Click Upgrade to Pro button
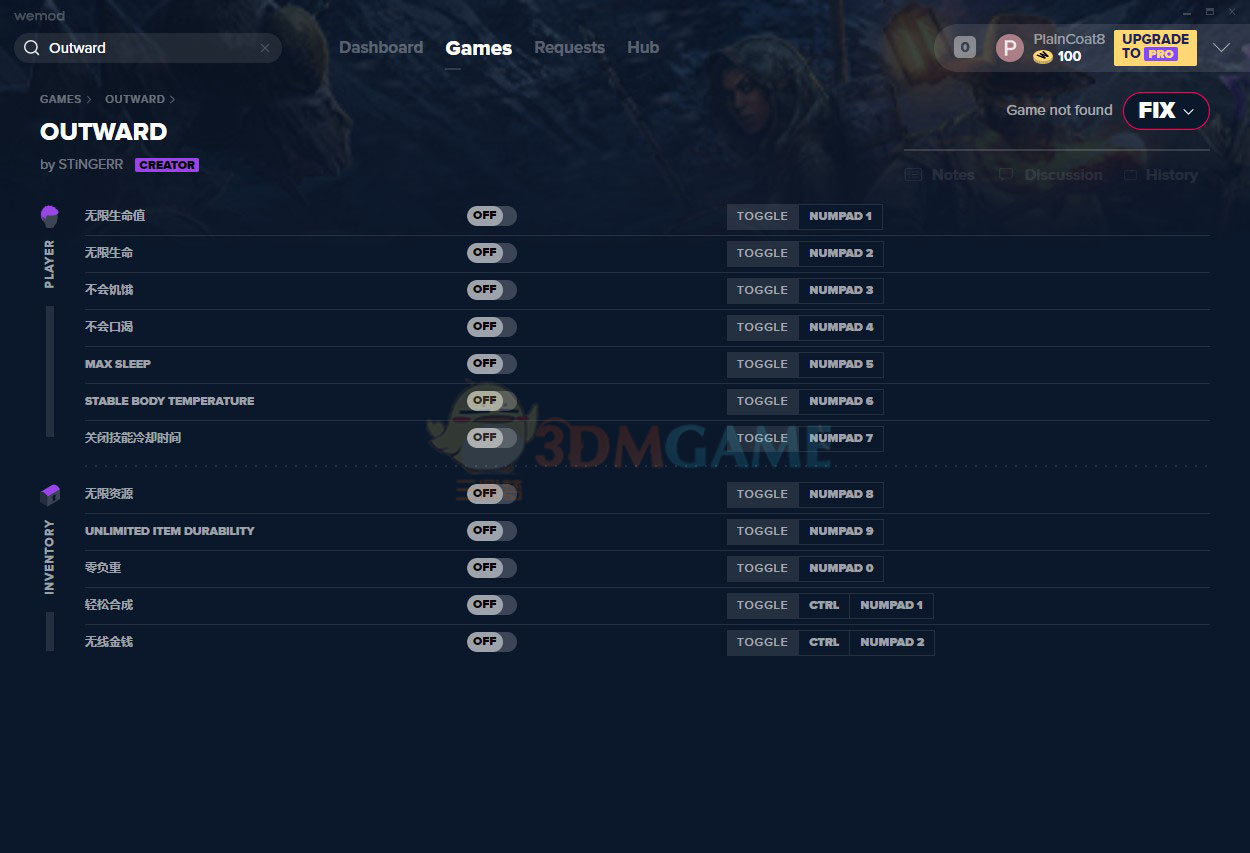The width and height of the screenshot is (1250, 853). (x=1155, y=47)
